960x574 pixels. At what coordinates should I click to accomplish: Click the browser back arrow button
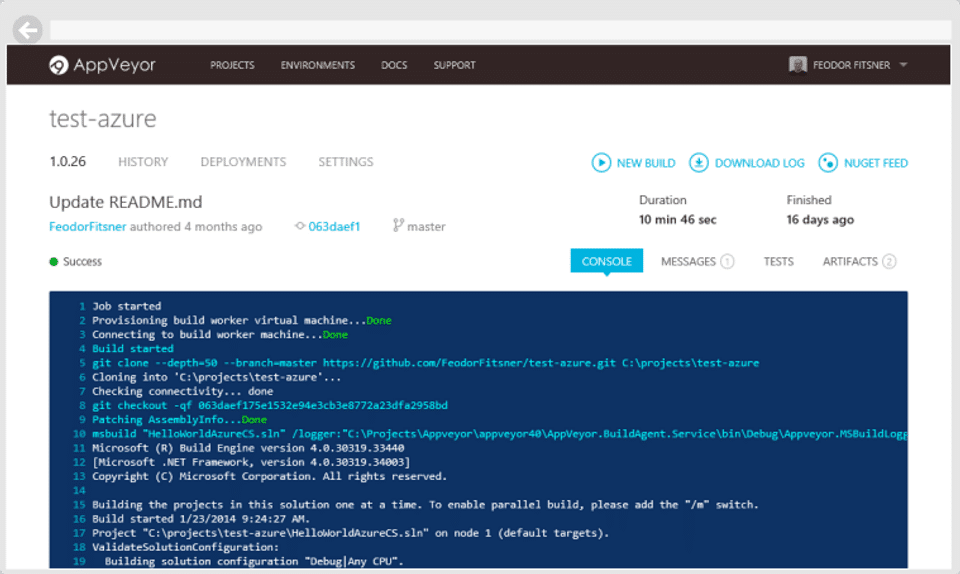coord(28,30)
